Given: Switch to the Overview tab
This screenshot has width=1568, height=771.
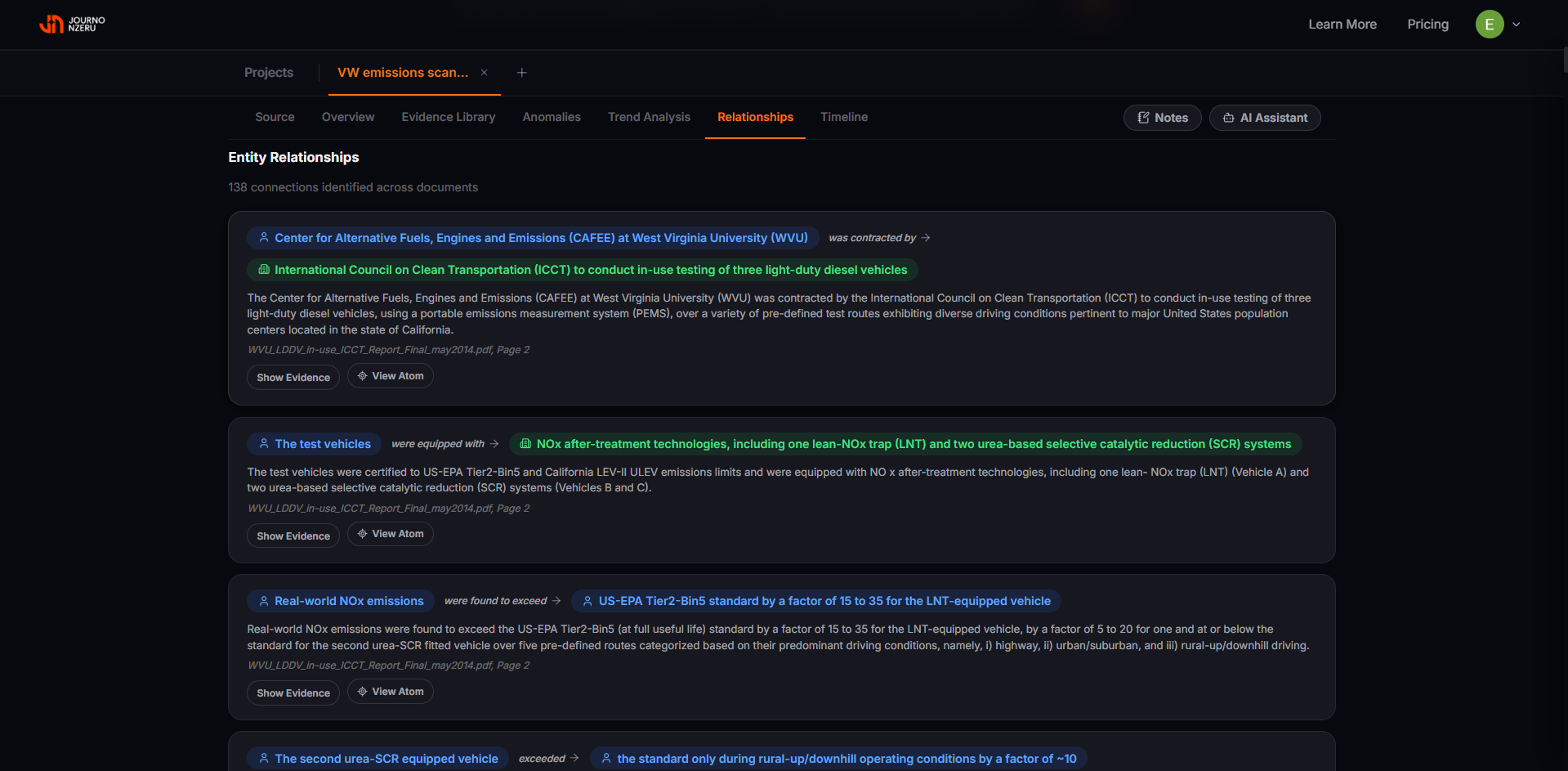Looking at the screenshot, I should tap(348, 117).
